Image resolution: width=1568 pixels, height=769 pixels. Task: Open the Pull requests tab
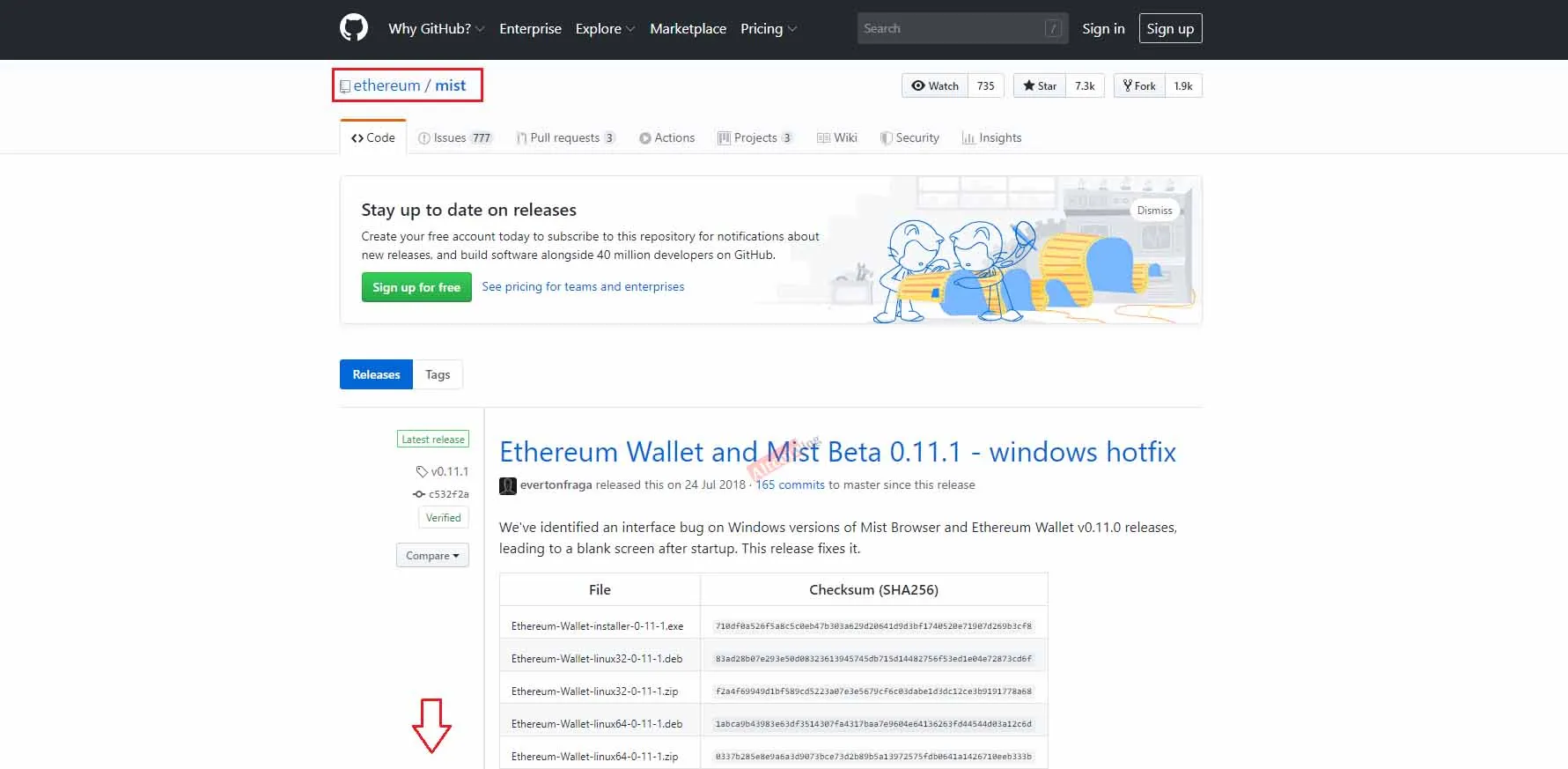(x=566, y=137)
